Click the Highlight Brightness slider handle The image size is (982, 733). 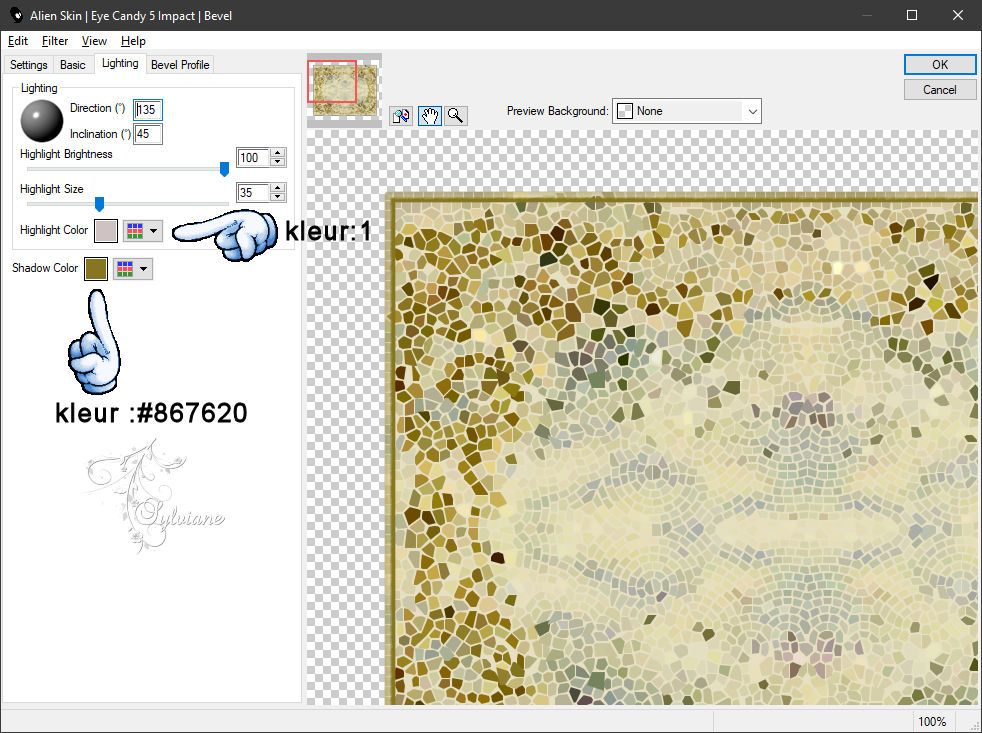(224, 169)
